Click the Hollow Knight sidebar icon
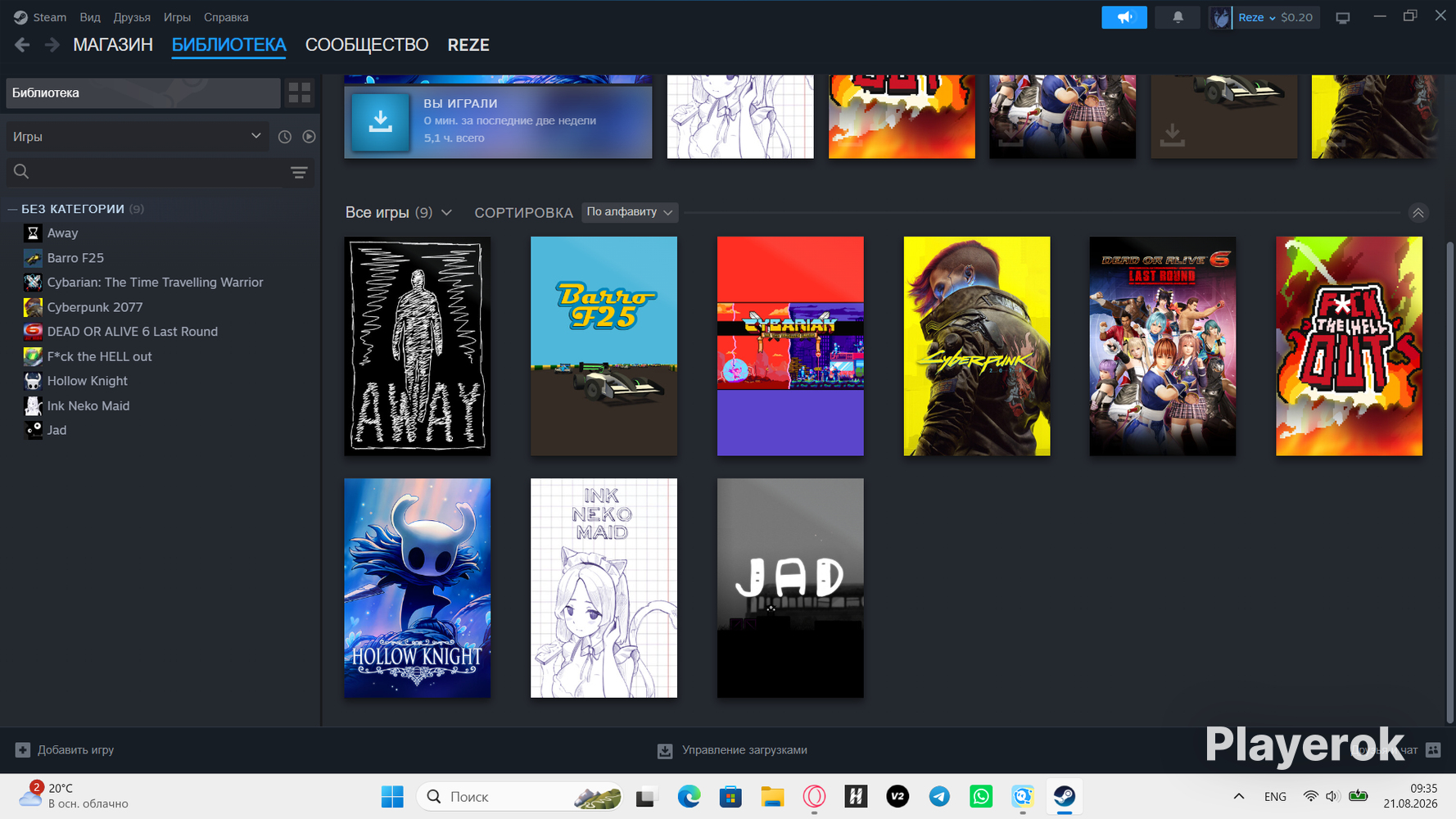 [x=33, y=381]
